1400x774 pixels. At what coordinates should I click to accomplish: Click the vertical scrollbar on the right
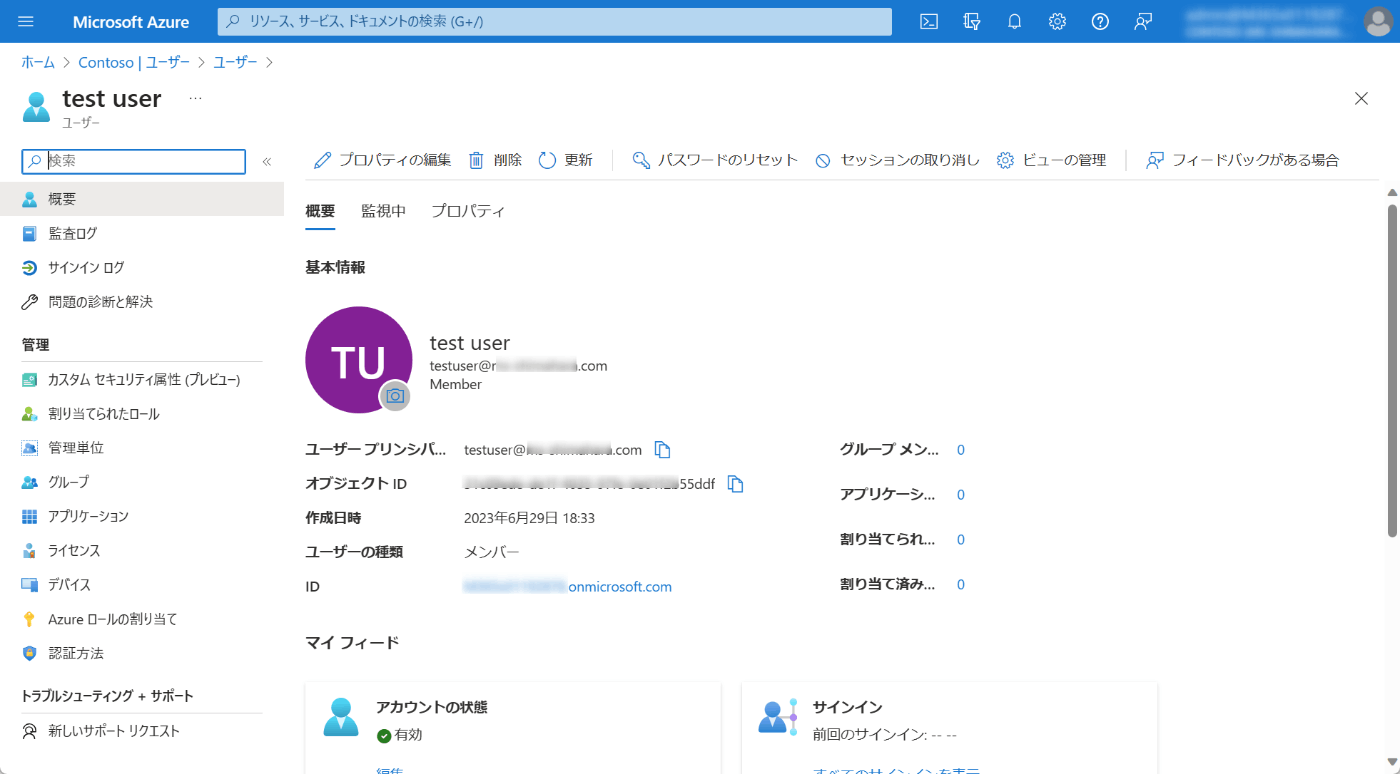coord(1392,371)
